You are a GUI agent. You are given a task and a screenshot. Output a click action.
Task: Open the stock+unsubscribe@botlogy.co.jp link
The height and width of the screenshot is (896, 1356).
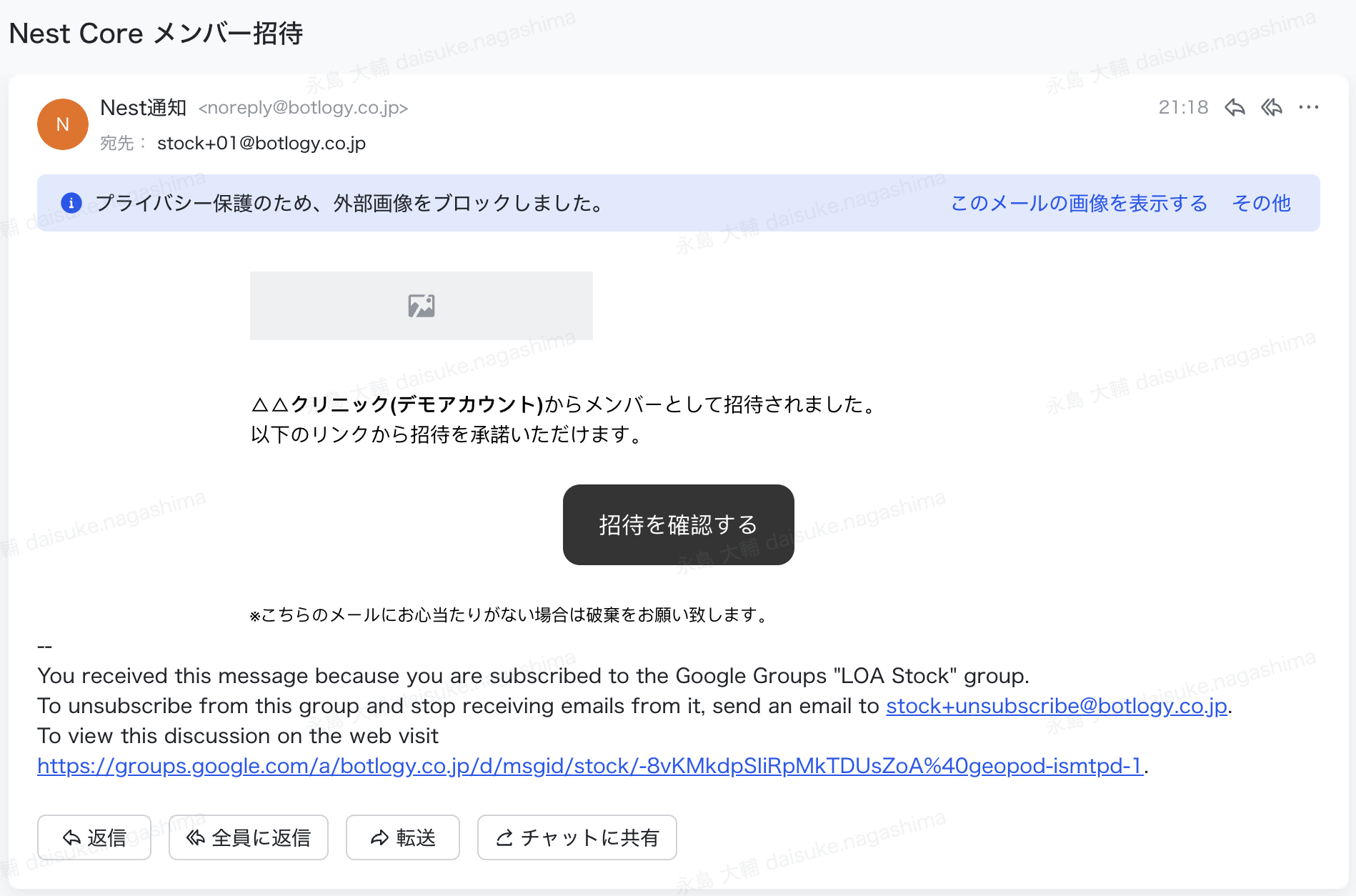pyautogui.click(x=1057, y=706)
